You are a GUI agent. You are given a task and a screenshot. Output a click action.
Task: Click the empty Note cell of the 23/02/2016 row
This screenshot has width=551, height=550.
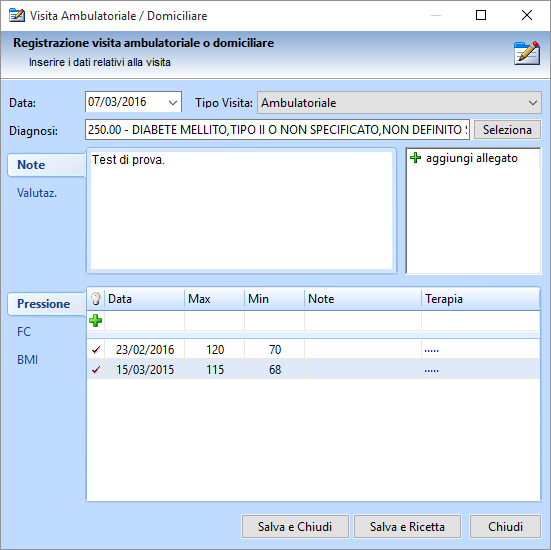pos(363,350)
